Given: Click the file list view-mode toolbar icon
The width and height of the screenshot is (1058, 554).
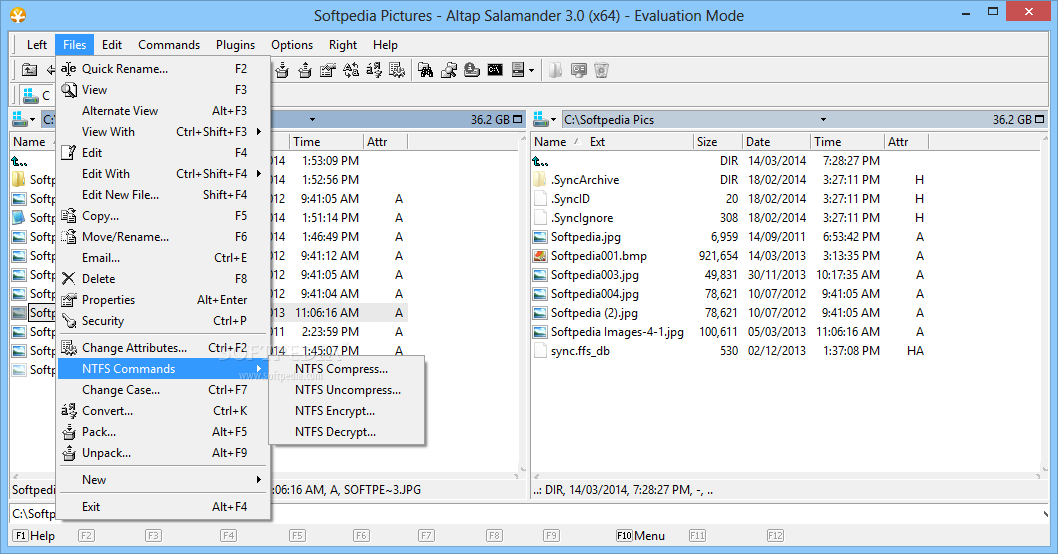Looking at the screenshot, I should coord(518,70).
